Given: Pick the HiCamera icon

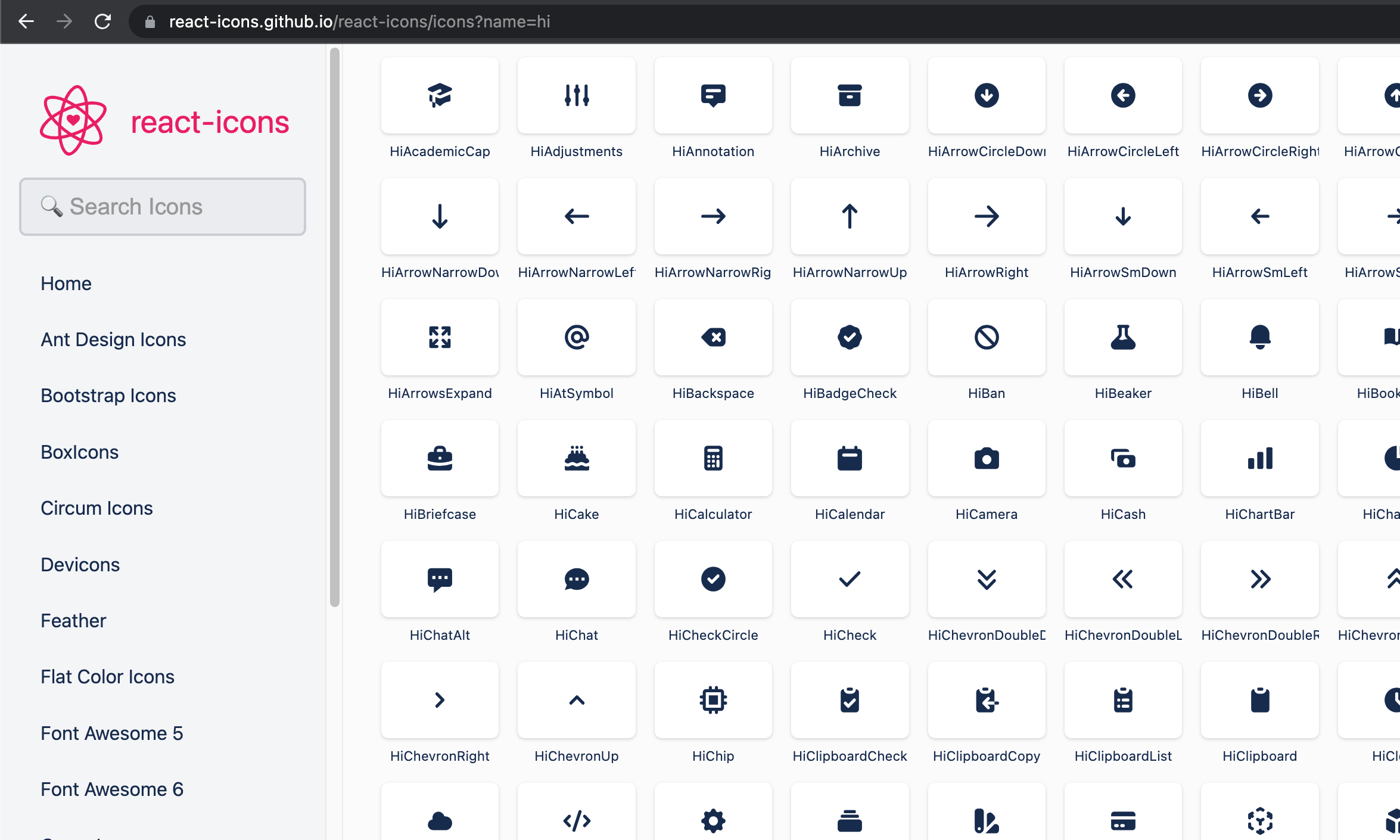Looking at the screenshot, I should pyautogui.click(x=987, y=458).
